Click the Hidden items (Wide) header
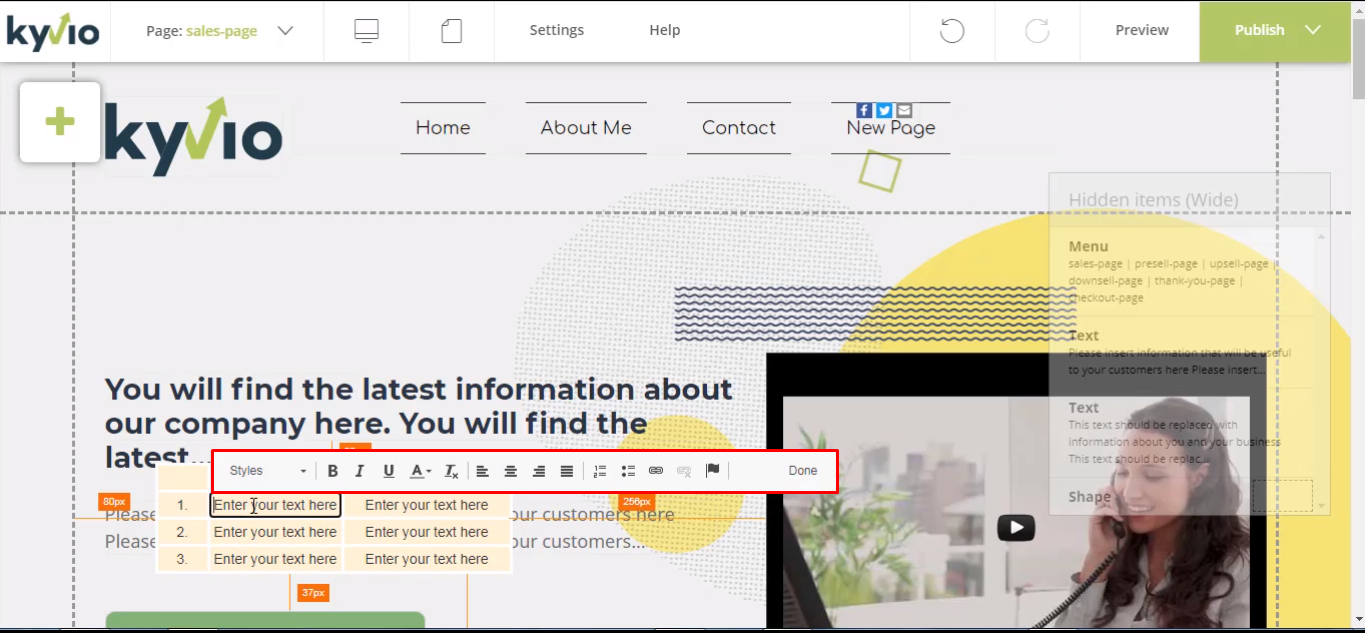The image size is (1365, 633). pyautogui.click(x=1153, y=200)
